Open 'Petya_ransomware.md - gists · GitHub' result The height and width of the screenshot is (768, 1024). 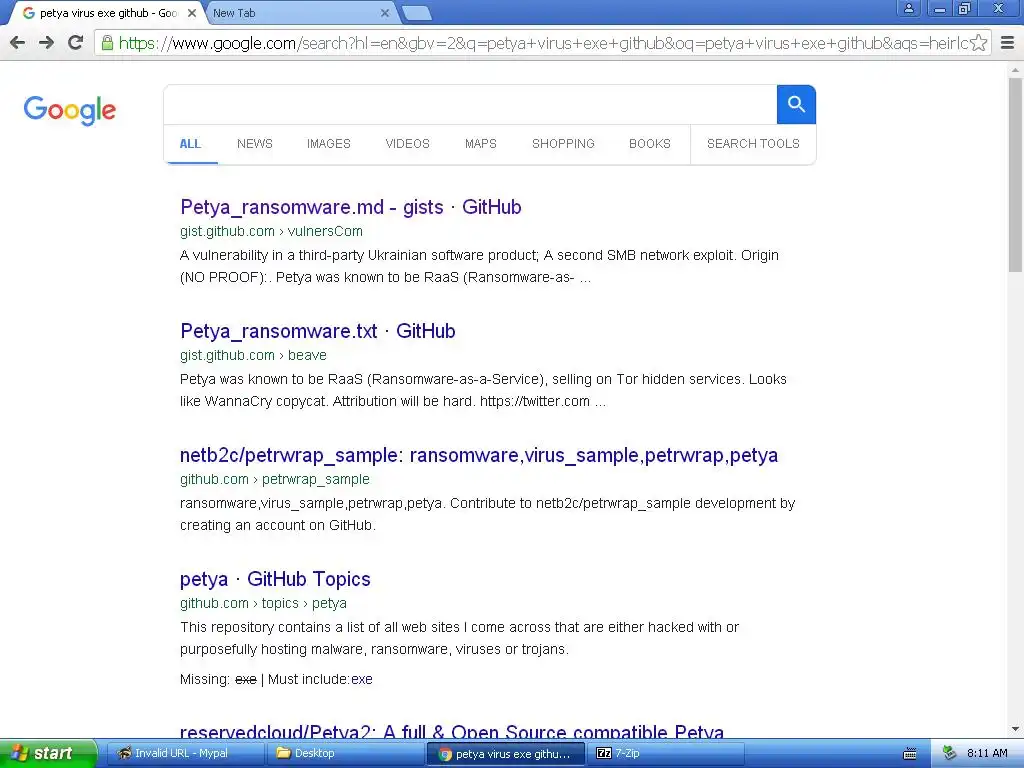pos(351,207)
